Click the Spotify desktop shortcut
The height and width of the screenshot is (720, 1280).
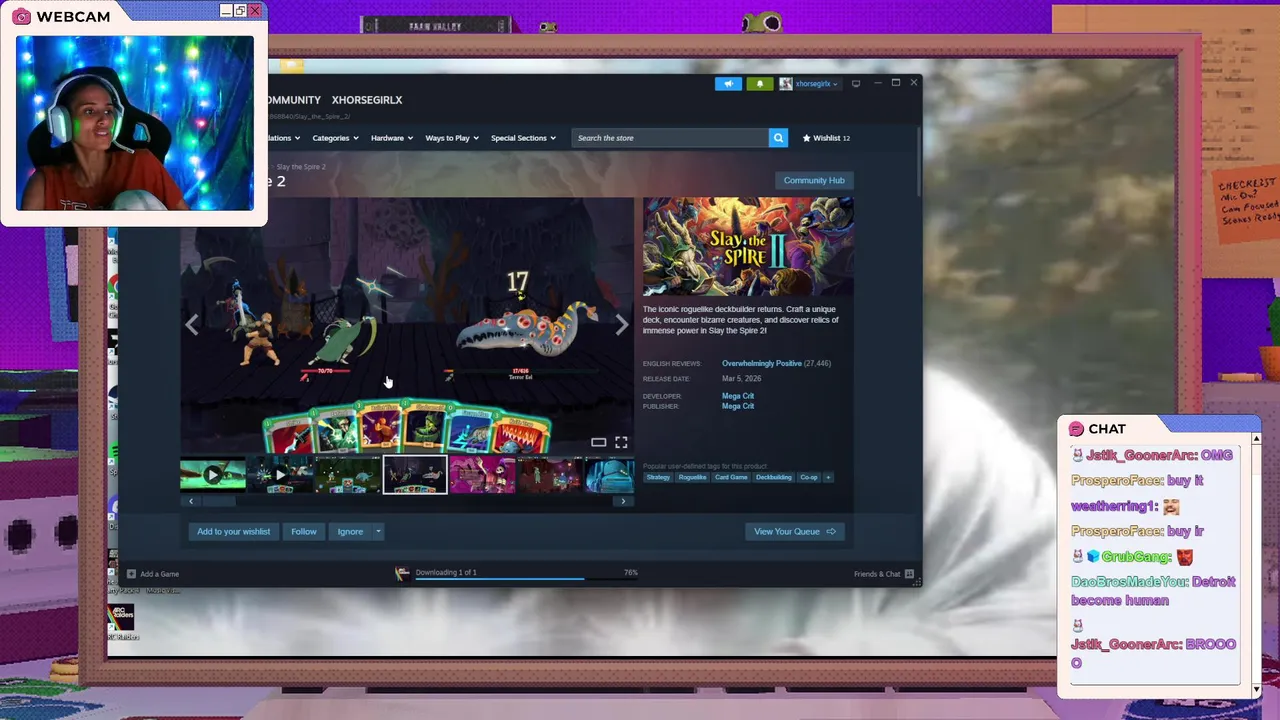coord(113,458)
